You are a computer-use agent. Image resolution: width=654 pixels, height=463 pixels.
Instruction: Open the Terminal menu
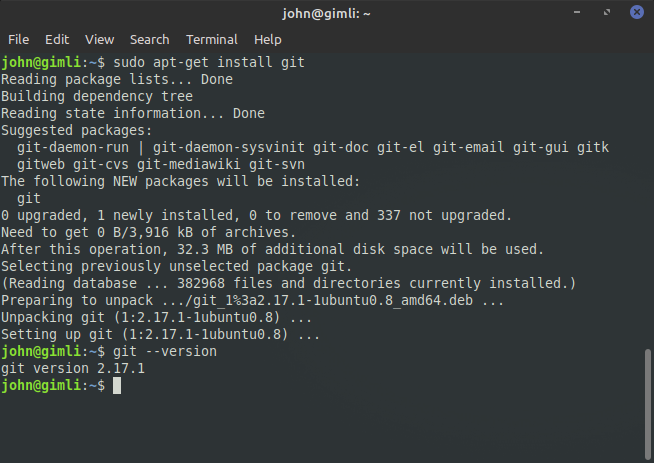(211, 40)
